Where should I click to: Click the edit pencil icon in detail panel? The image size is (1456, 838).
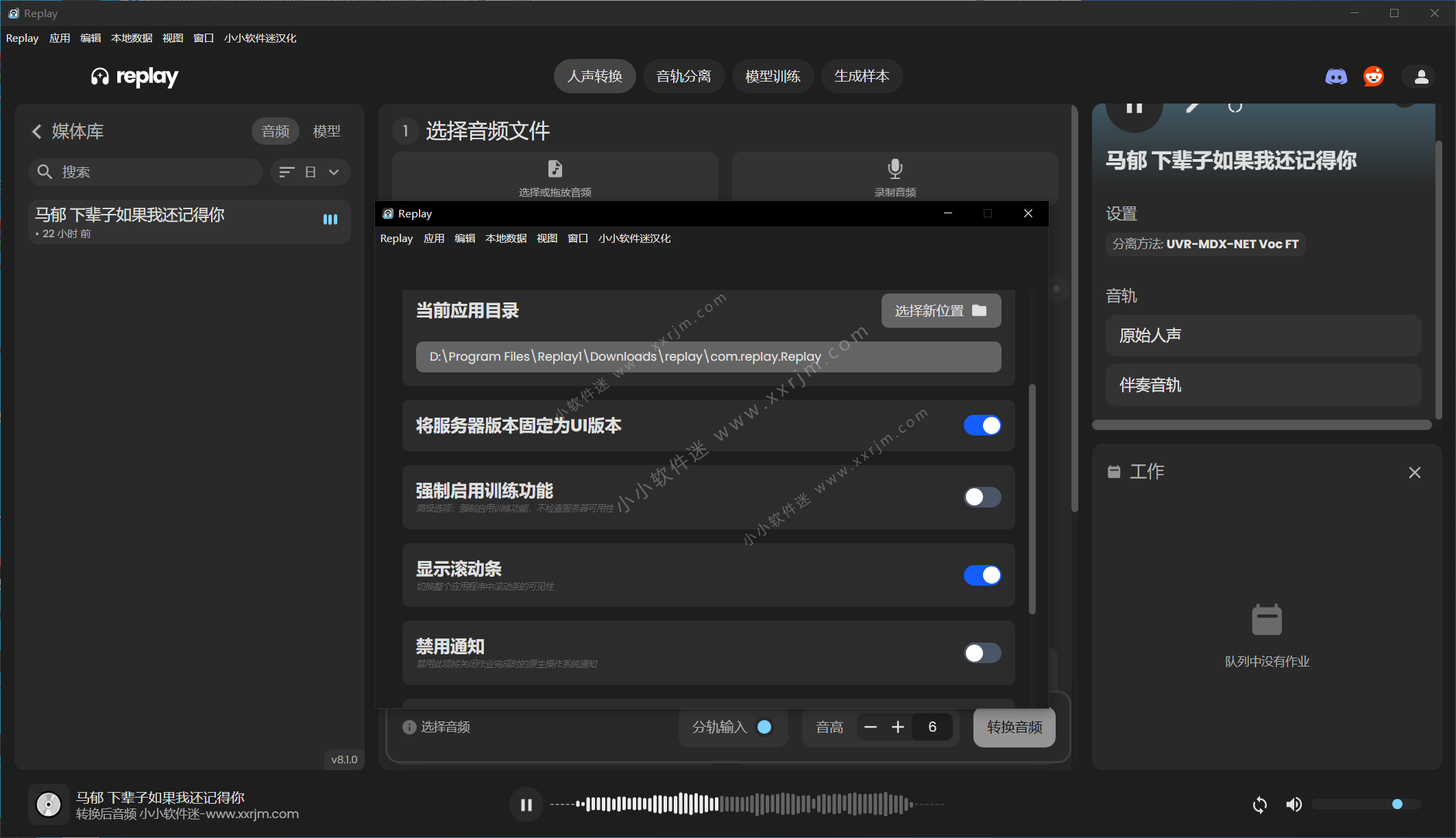pos(1193,107)
